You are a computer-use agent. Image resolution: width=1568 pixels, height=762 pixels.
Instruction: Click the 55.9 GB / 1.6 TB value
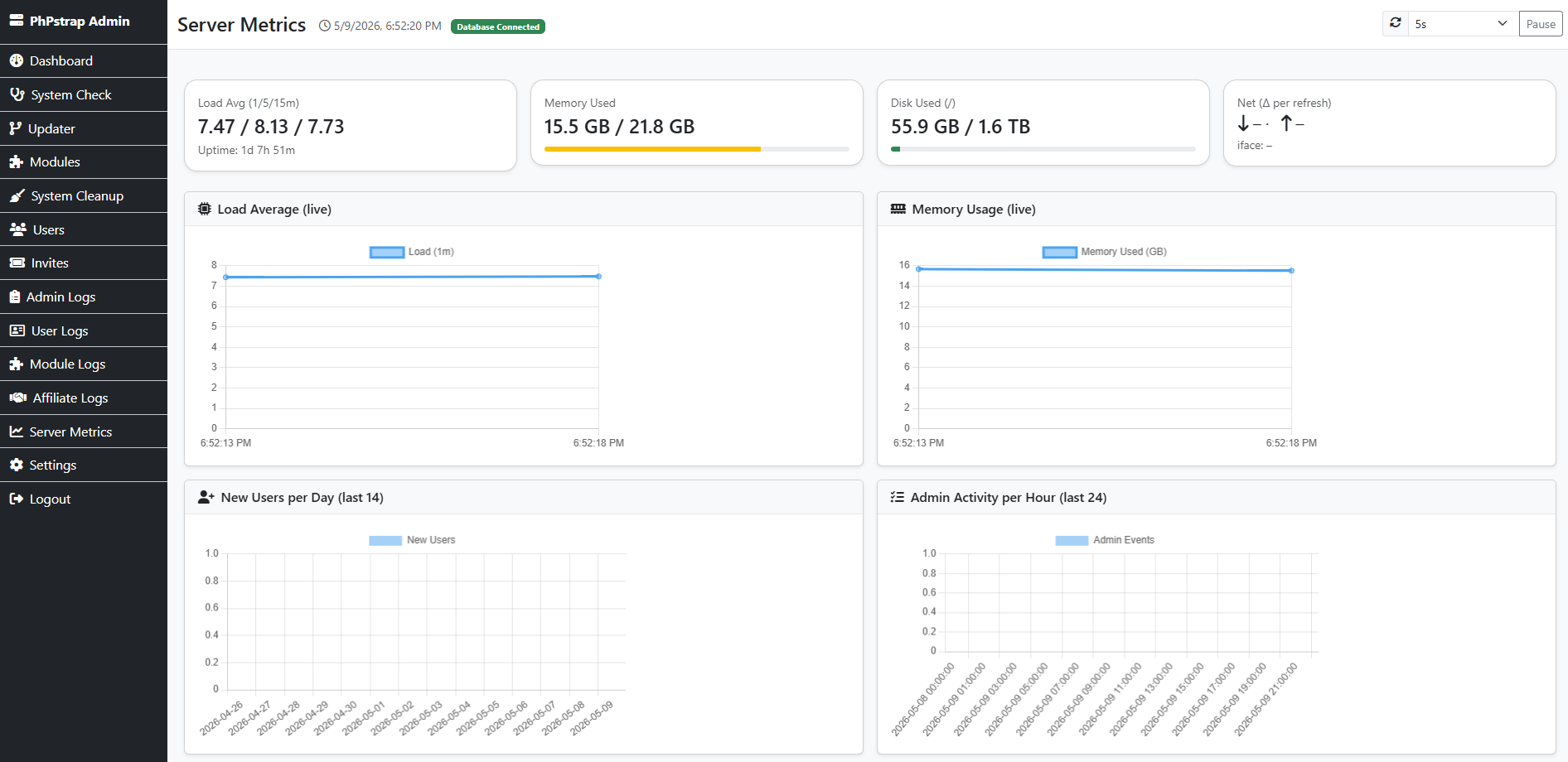(961, 127)
